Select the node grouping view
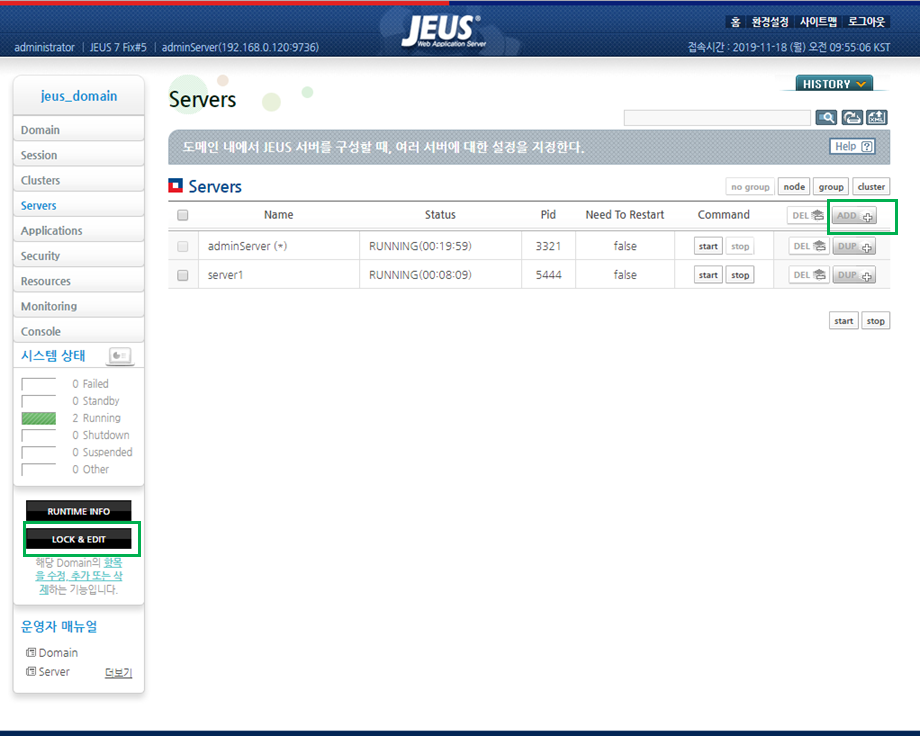This screenshot has width=920, height=736. [x=794, y=187]
